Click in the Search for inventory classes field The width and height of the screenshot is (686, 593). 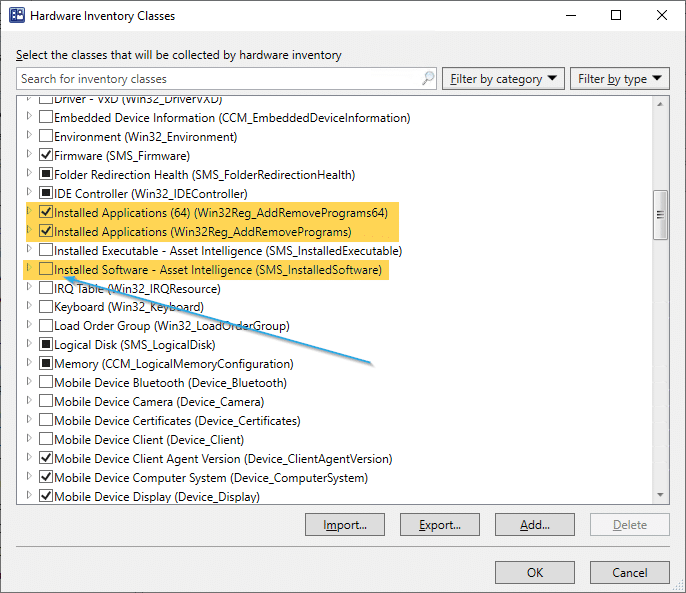pos(220,79)
